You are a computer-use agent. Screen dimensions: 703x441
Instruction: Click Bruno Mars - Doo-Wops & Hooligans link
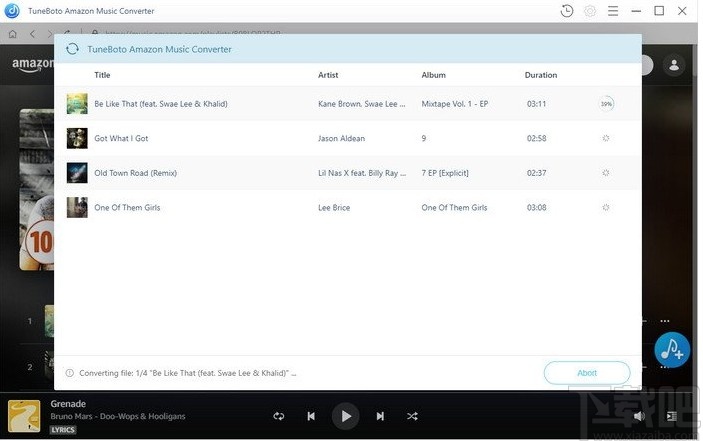[x=117, y=416]
